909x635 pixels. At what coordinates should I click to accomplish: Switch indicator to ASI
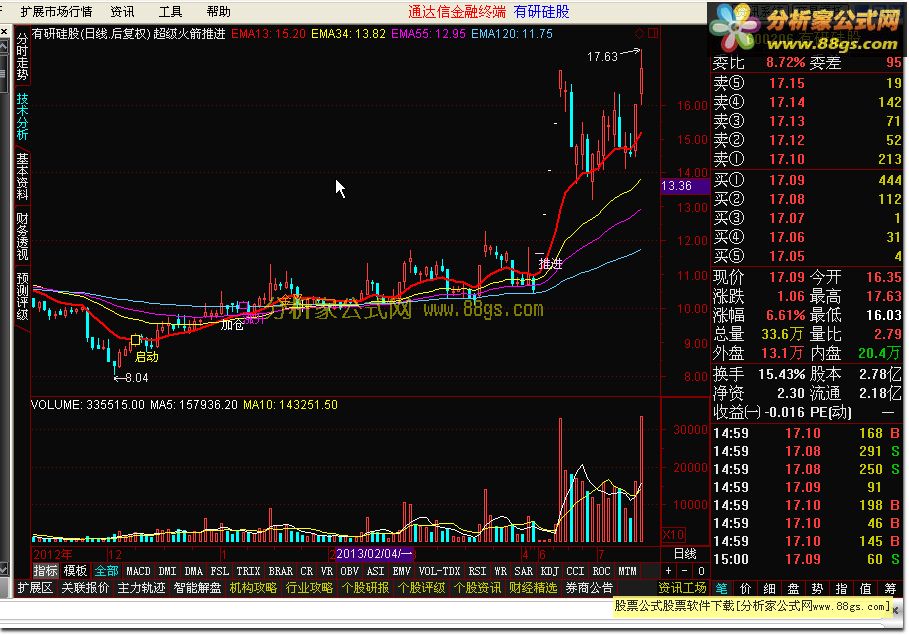[375, 571]
